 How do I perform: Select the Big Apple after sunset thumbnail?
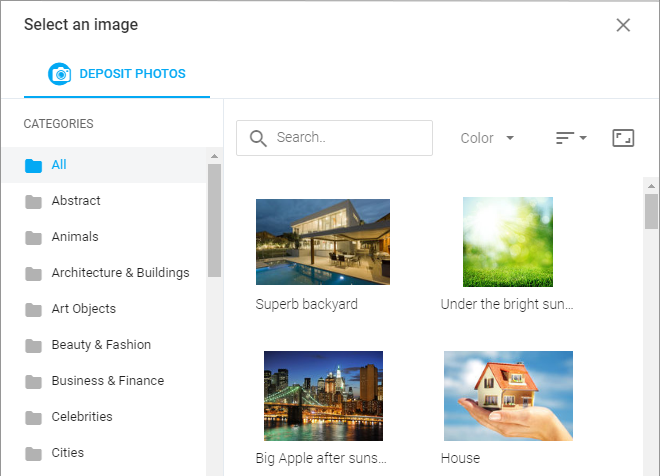click(x=323, y=396)
